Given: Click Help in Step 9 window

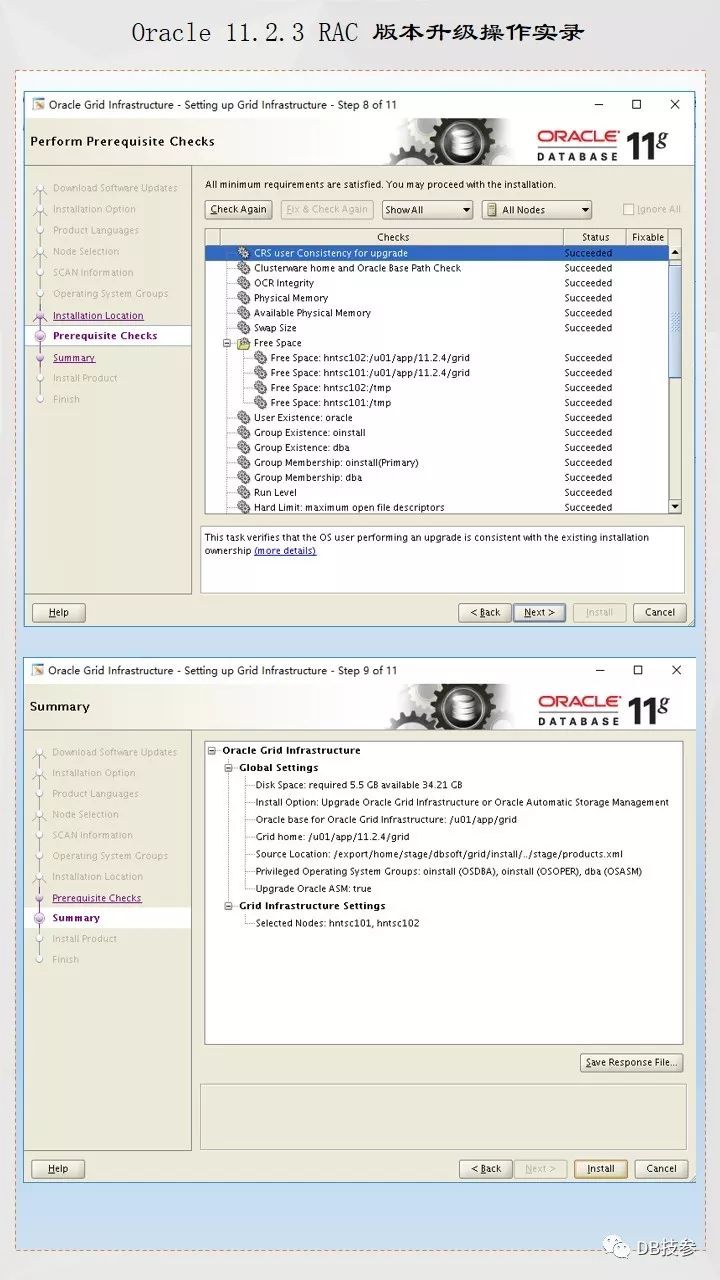Looking at the screenshot, I should (58, 1168).
